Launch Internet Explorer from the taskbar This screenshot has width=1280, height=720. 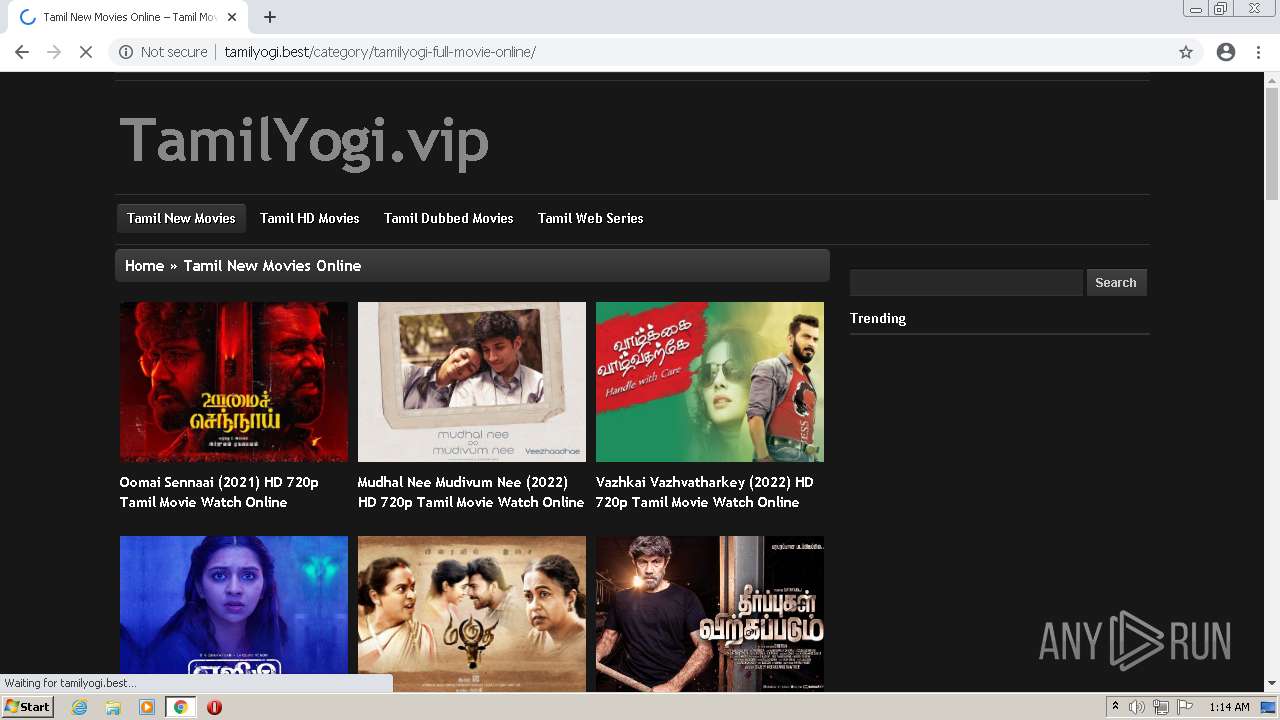[80, 707]
